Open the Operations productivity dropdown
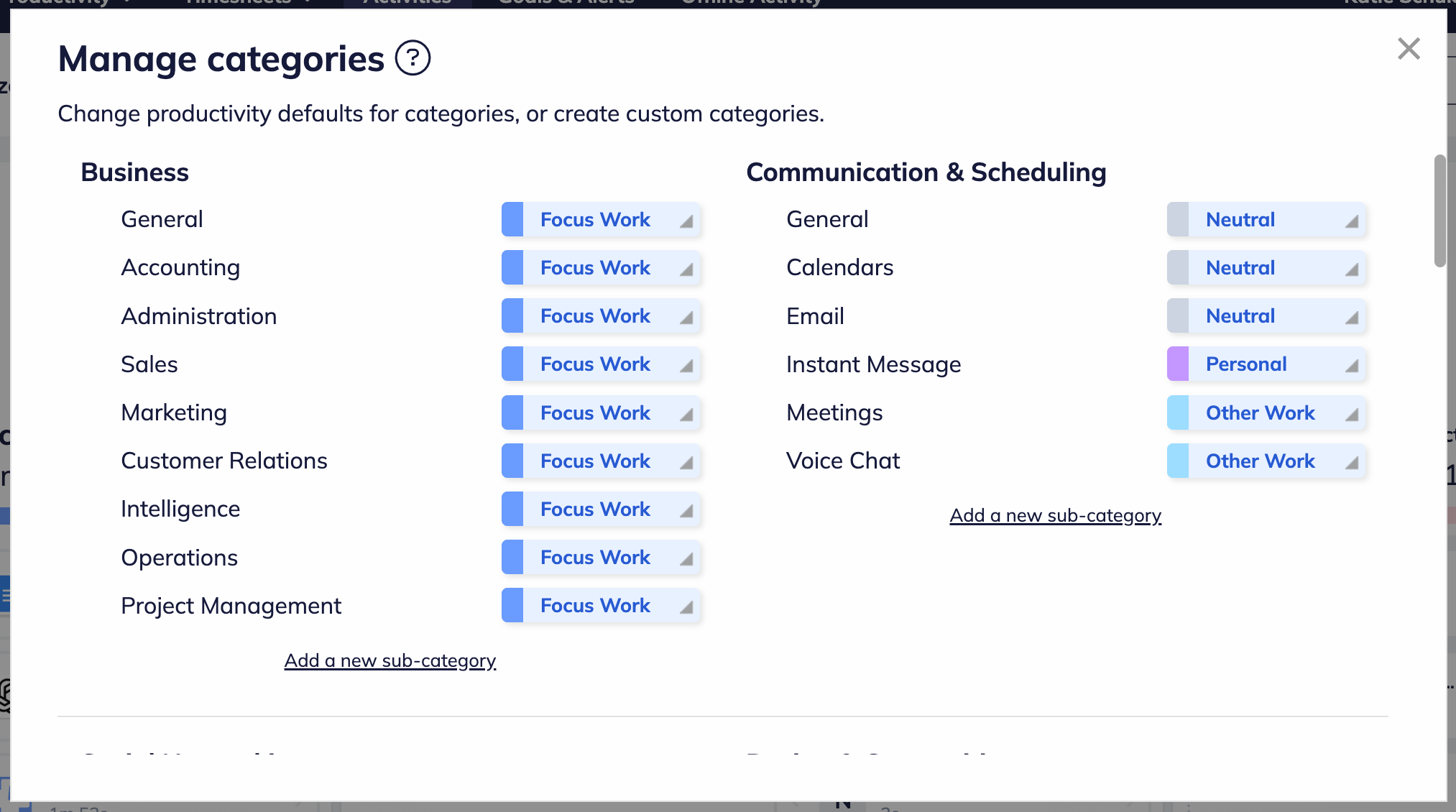 [601, 558]
